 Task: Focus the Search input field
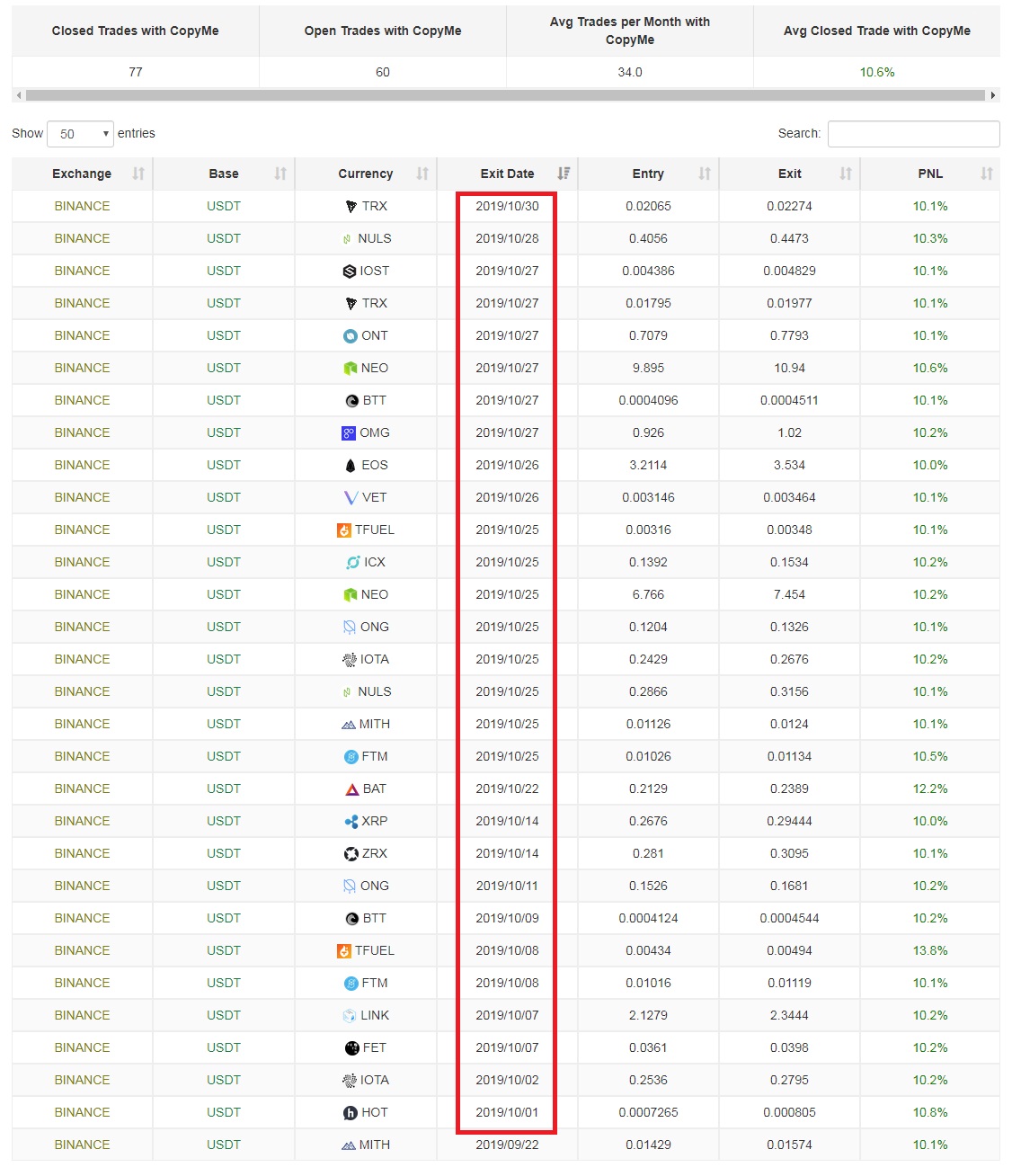click(913, 133)
